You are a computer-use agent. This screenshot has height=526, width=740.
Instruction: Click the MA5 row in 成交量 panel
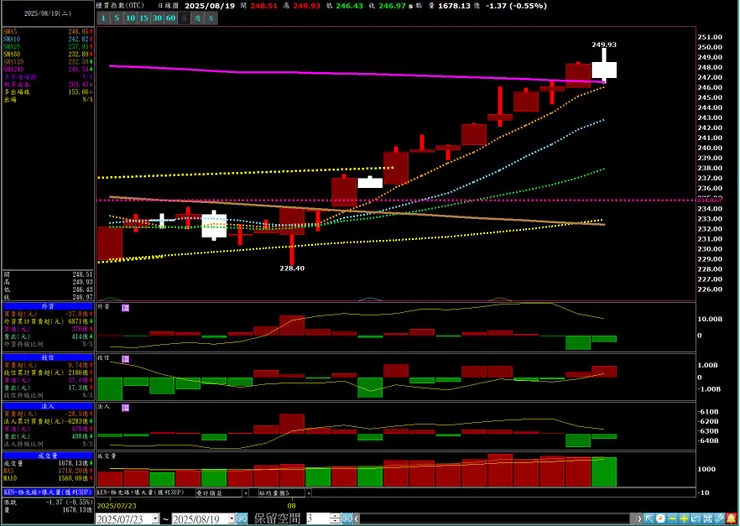pyautogui.click(x=48, y=471)
